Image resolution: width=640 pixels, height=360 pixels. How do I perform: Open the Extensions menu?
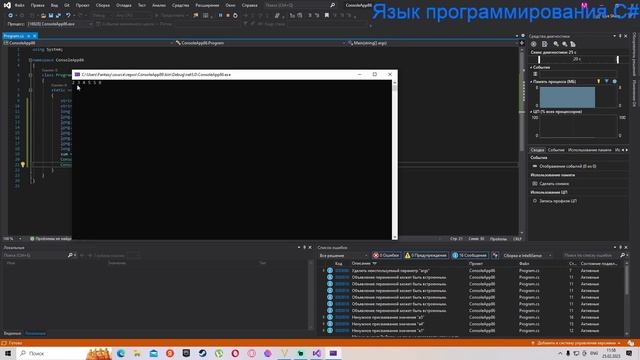(x=207, y=5)
